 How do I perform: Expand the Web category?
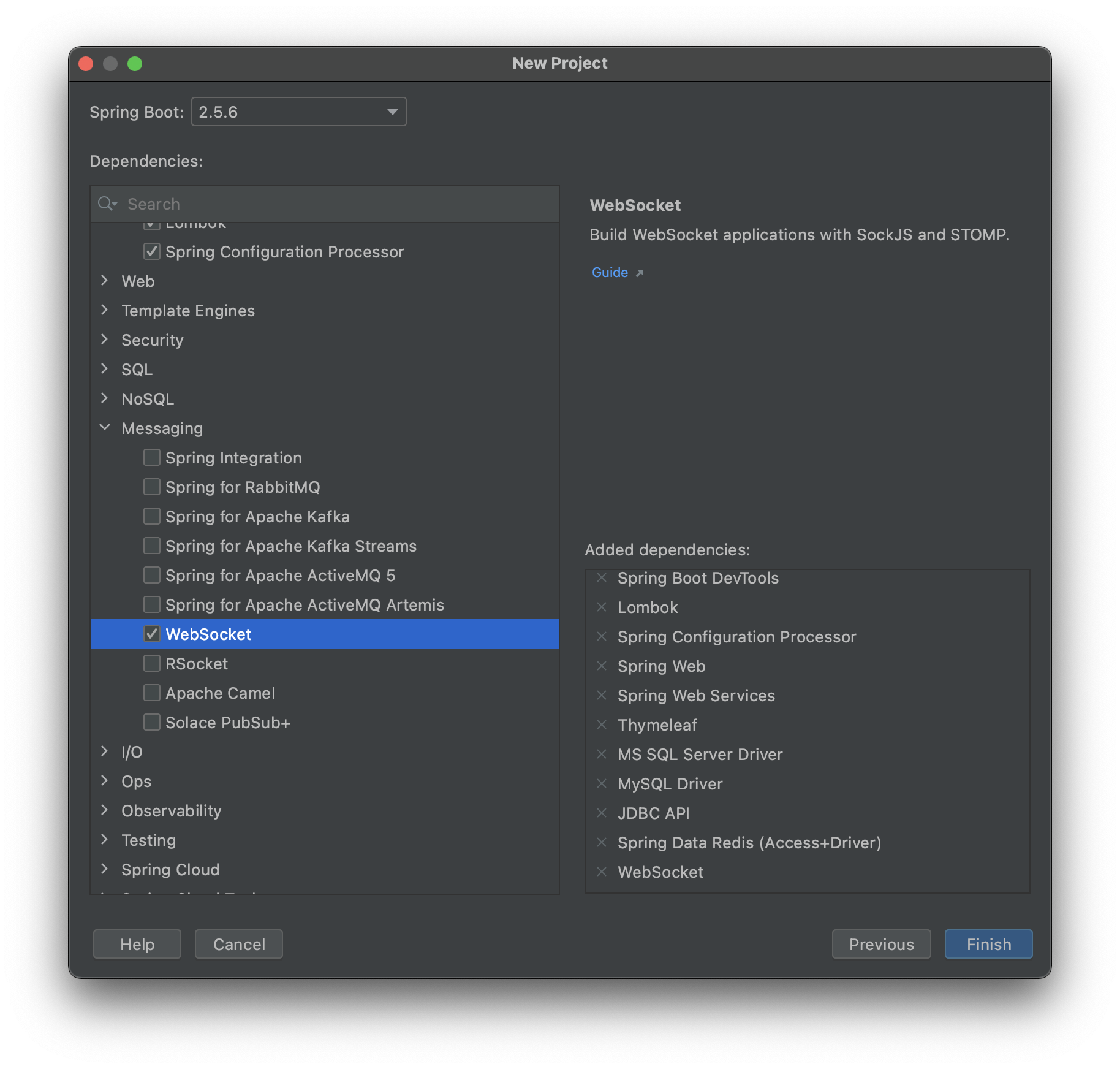pos(105,281)
